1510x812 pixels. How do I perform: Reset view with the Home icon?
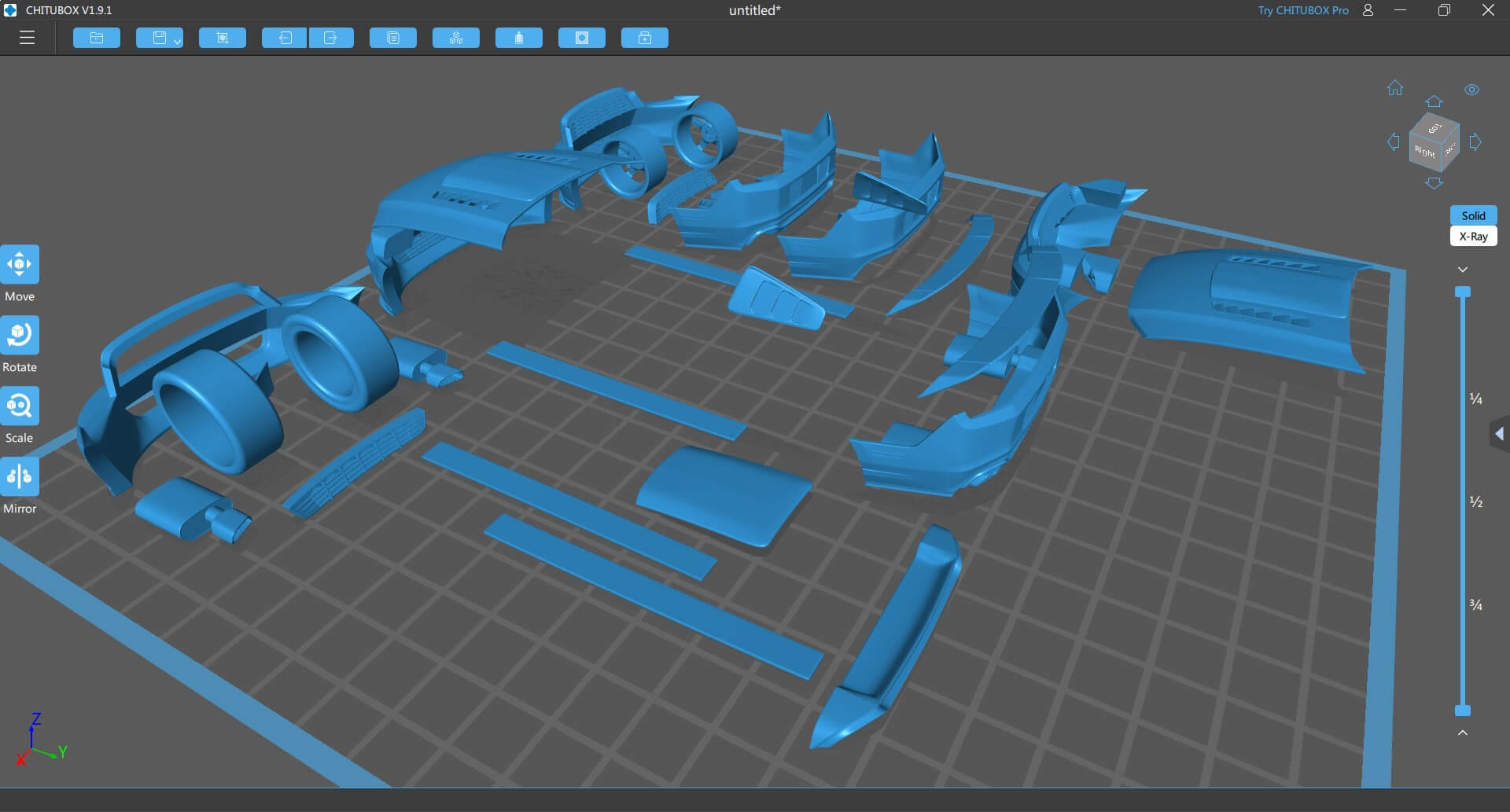point(1395,88)
